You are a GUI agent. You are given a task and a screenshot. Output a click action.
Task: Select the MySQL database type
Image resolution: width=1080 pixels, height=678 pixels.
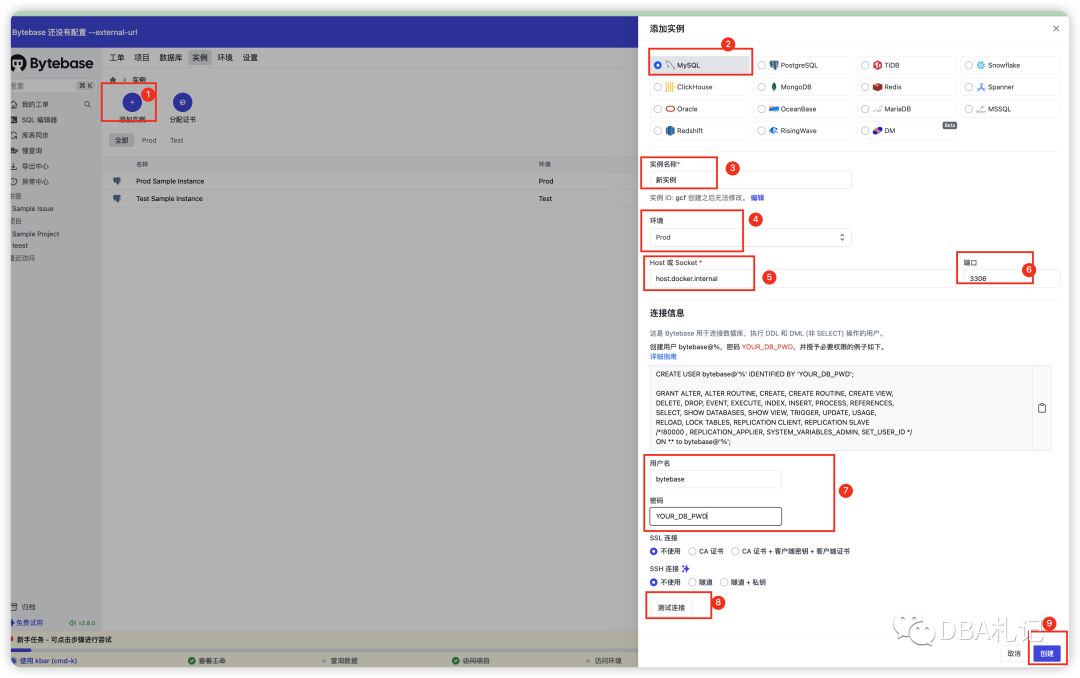pos(699,65)
